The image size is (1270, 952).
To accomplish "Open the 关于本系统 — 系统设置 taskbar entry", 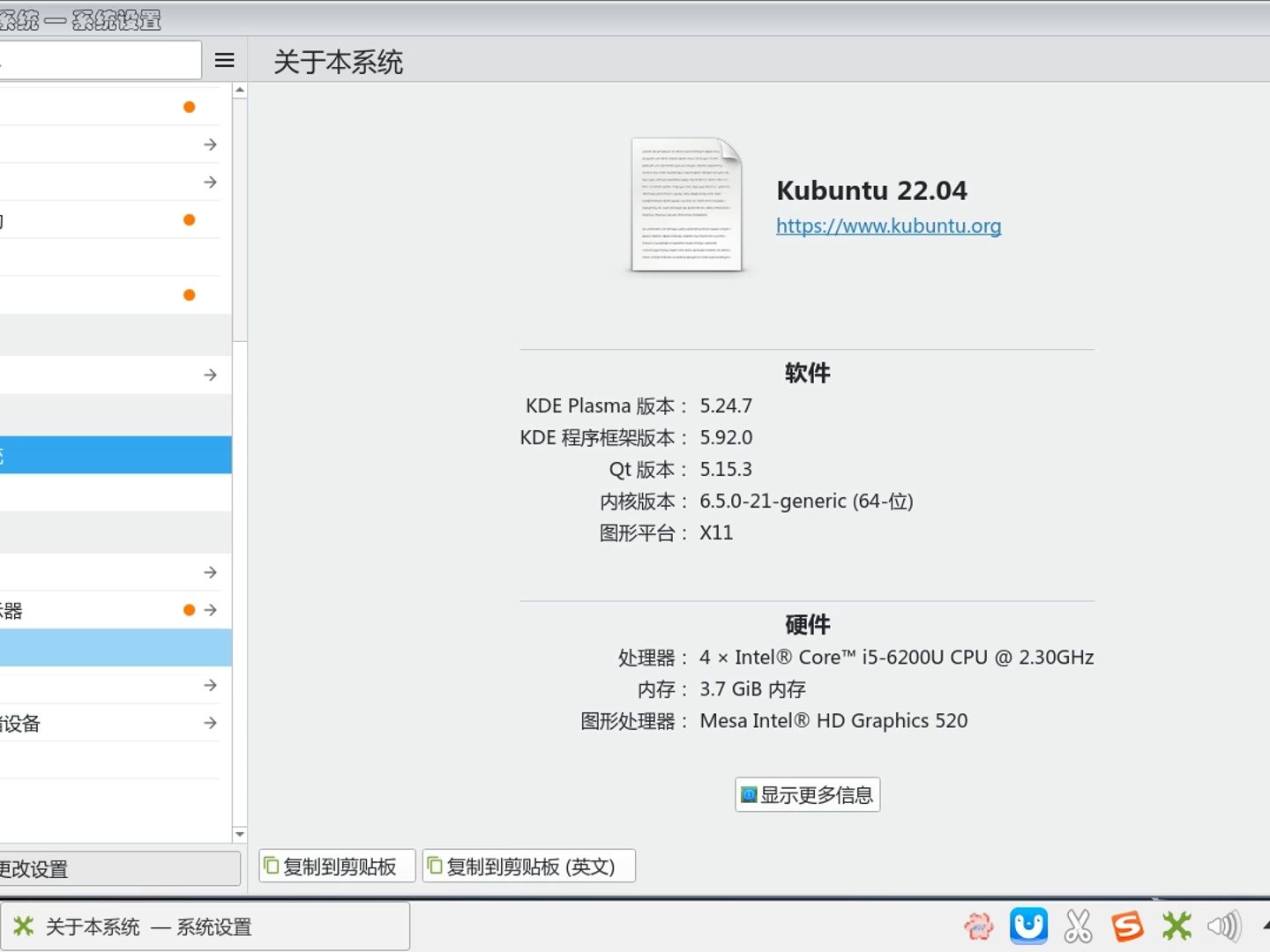I will click(x=205, y=926).
